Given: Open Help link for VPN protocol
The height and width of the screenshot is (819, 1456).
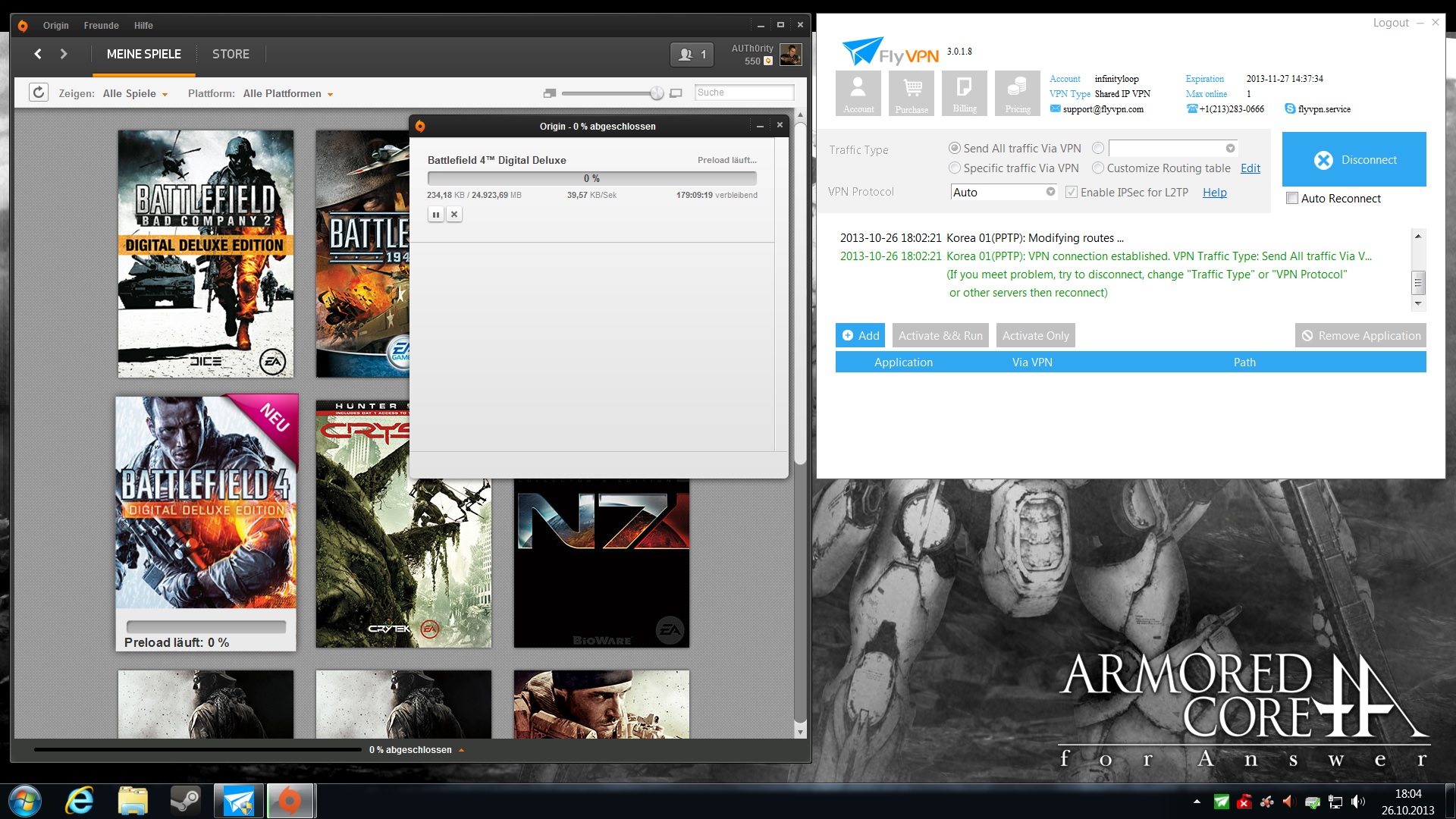Looking at the screenshot, I should tap(1214, 193).
